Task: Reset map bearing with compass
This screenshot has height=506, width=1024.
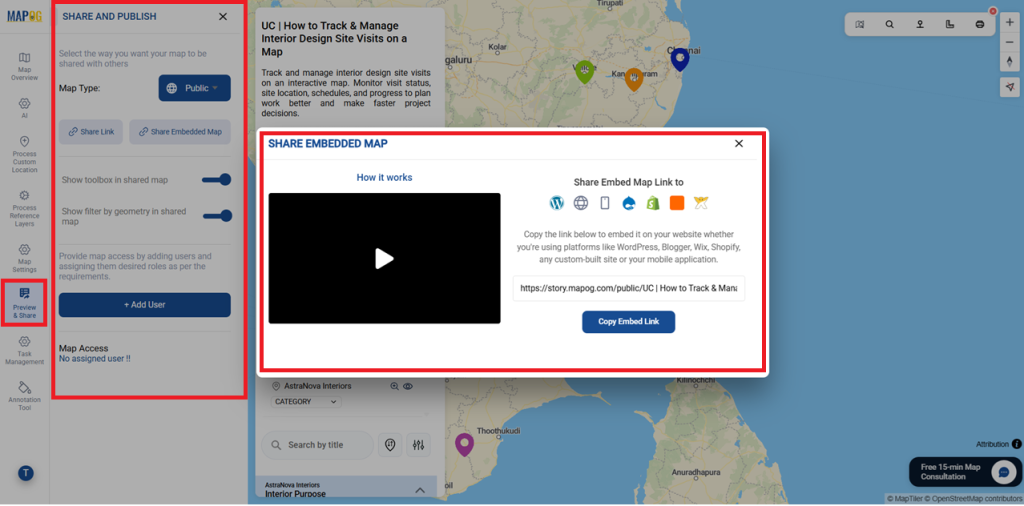Action: [x=1010, y=61]
